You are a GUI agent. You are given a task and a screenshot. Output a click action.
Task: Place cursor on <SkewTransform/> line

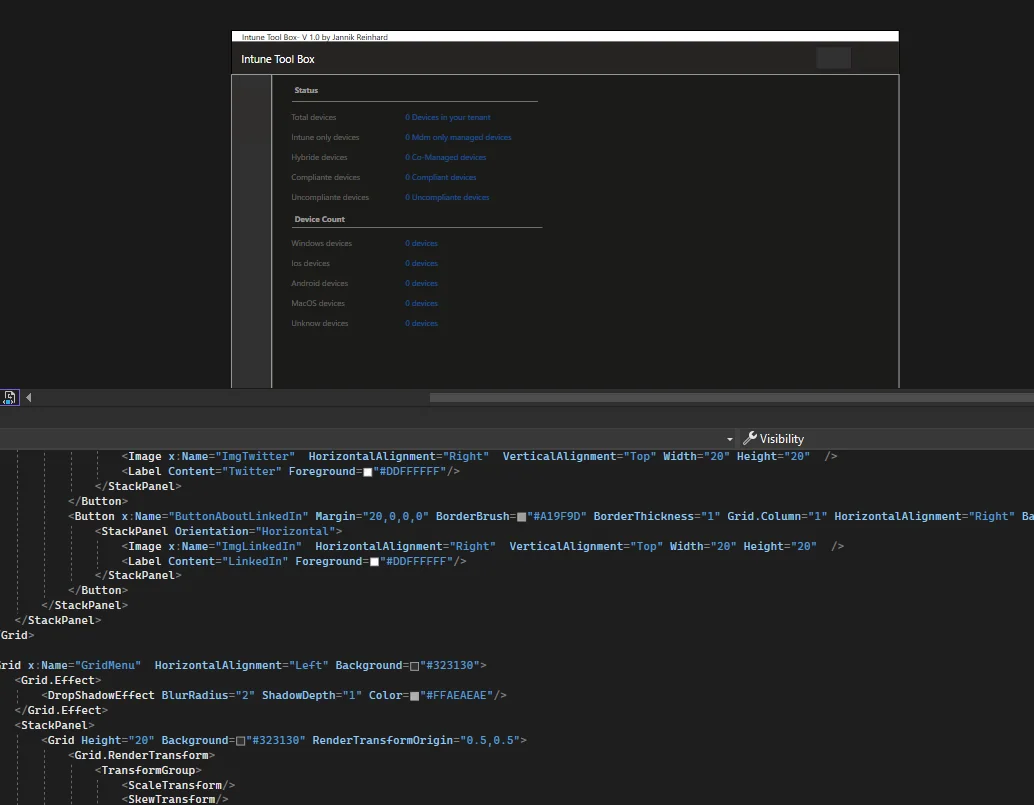point(175,799)
